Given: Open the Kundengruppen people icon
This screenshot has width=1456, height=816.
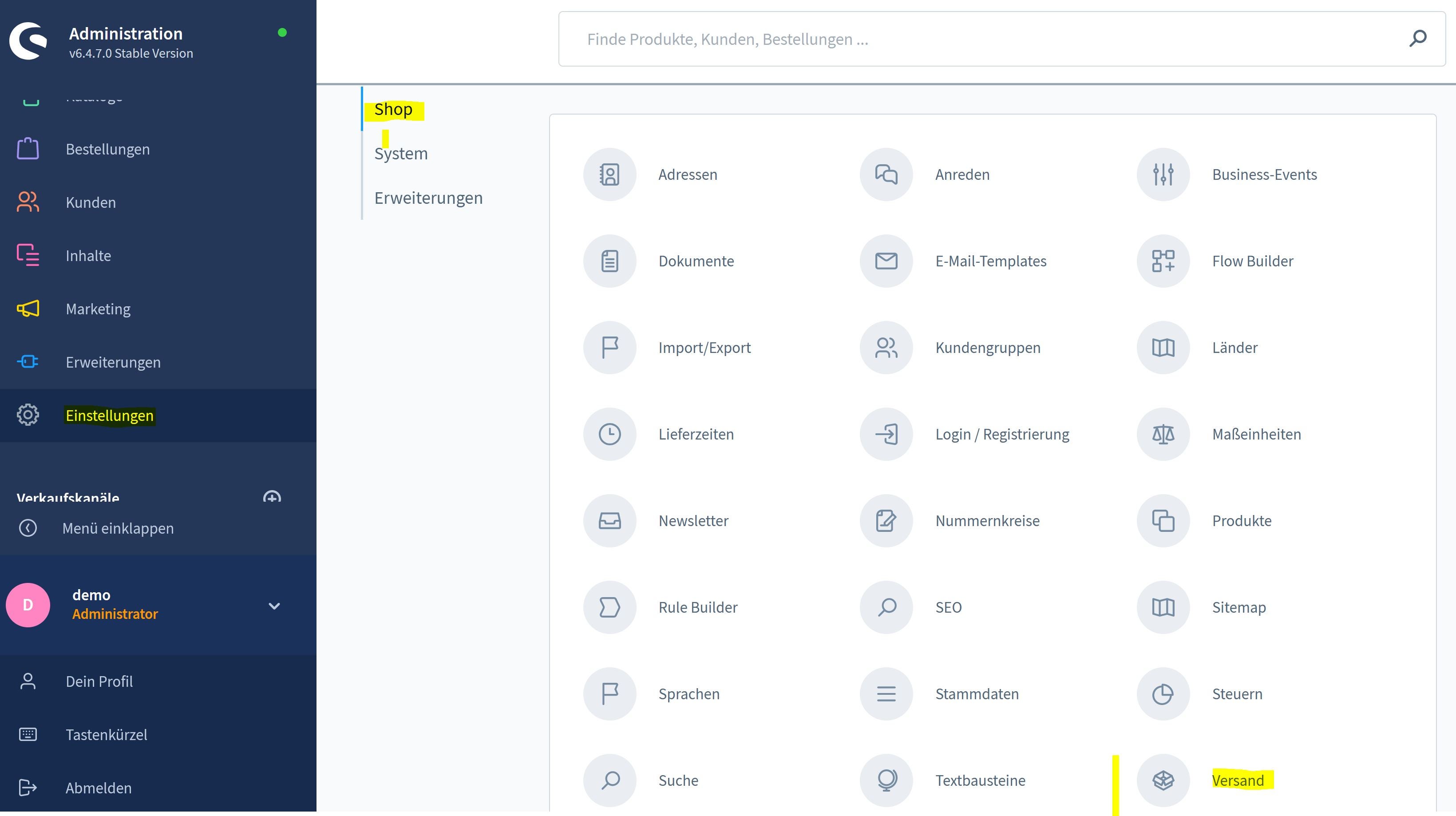Looking at the screenshot, I should (x=886, y=347).
